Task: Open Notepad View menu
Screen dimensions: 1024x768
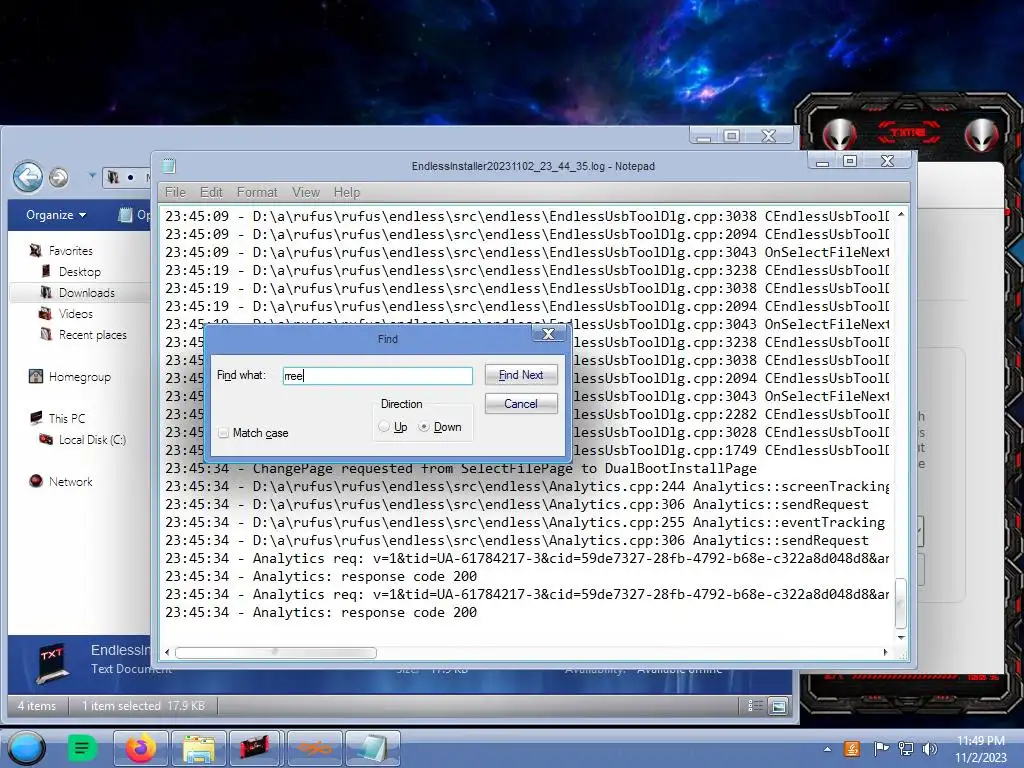Action: 306,192
